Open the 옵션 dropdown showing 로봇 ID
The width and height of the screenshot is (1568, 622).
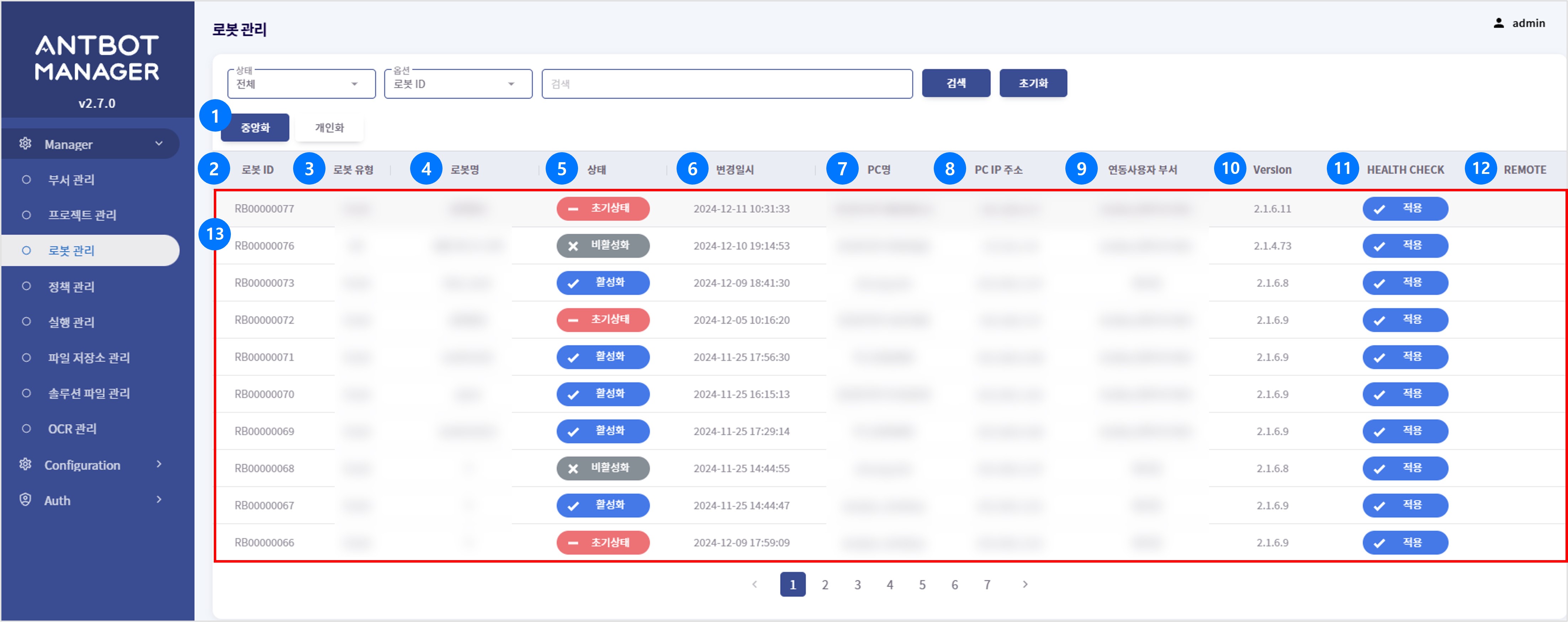tap(457, 83)
